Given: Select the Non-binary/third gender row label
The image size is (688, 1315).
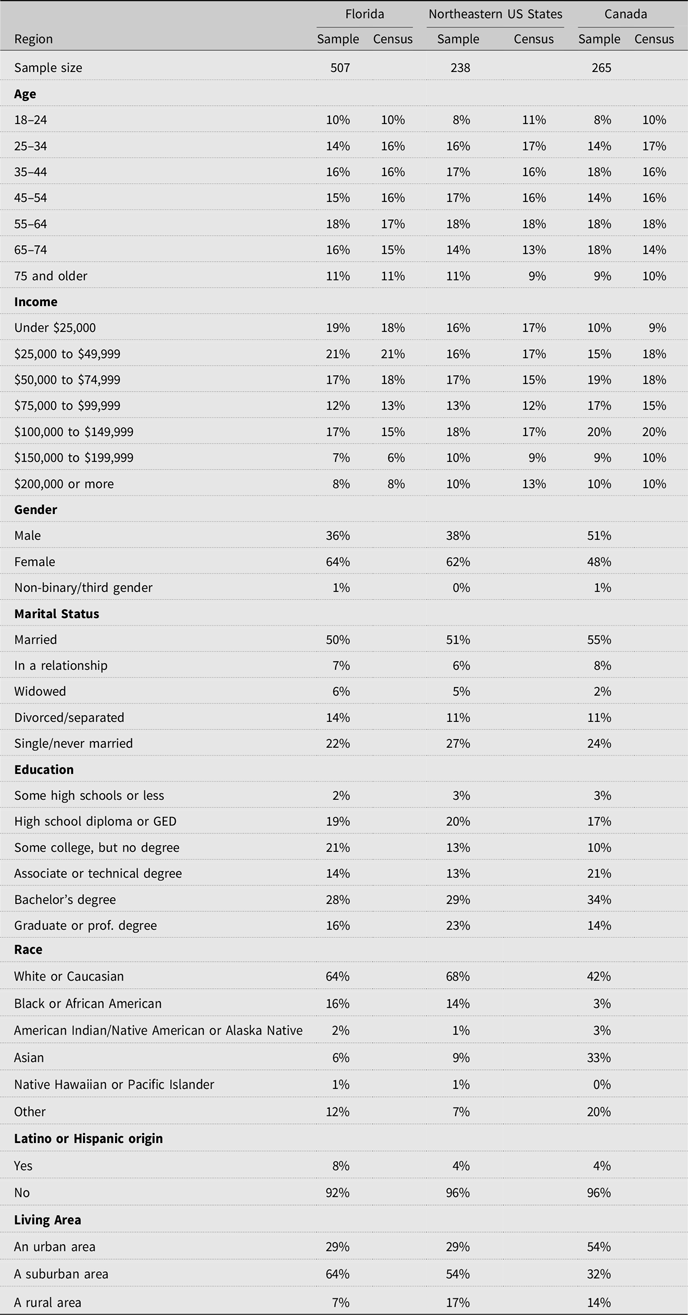Looking at the screenshot, I should (83, 588).
